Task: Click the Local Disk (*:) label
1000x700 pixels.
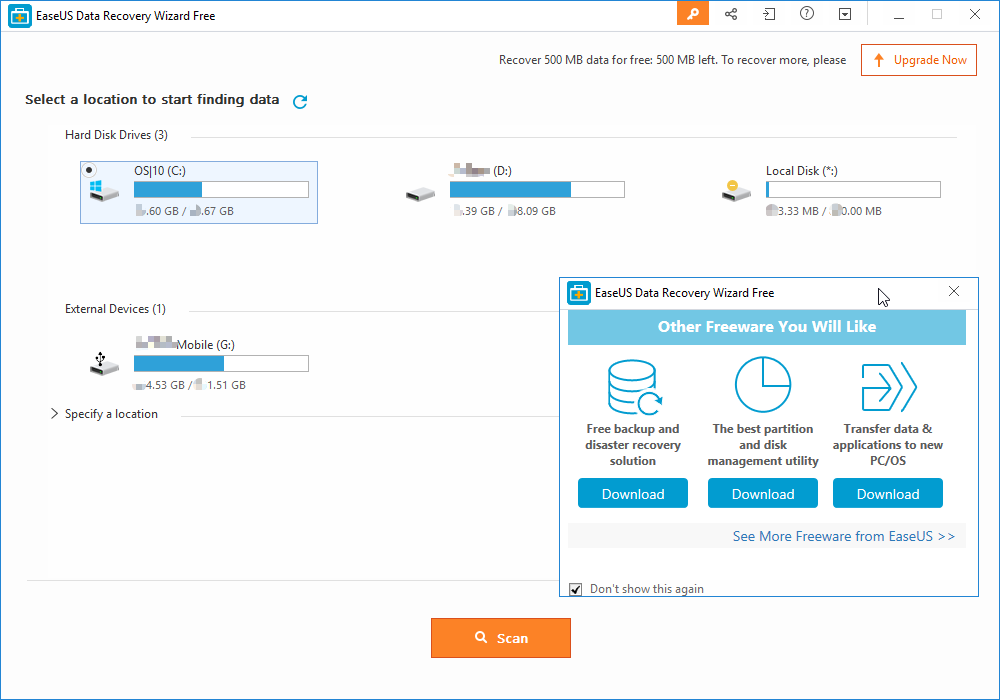Action: point(802,171)
